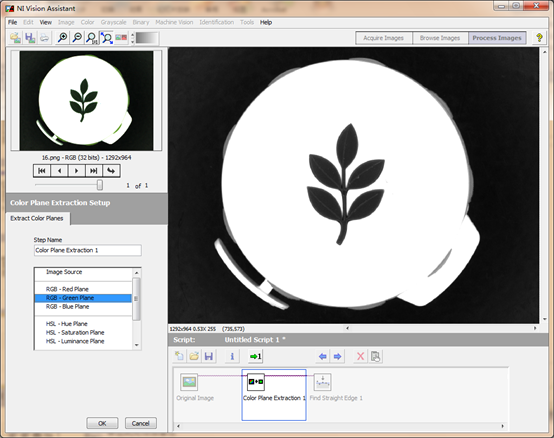Image resolution: width=554 pixels, height=438 pixels.
Task: Click the color plane list scroll down arrow
Action: [x=136, y=345]
